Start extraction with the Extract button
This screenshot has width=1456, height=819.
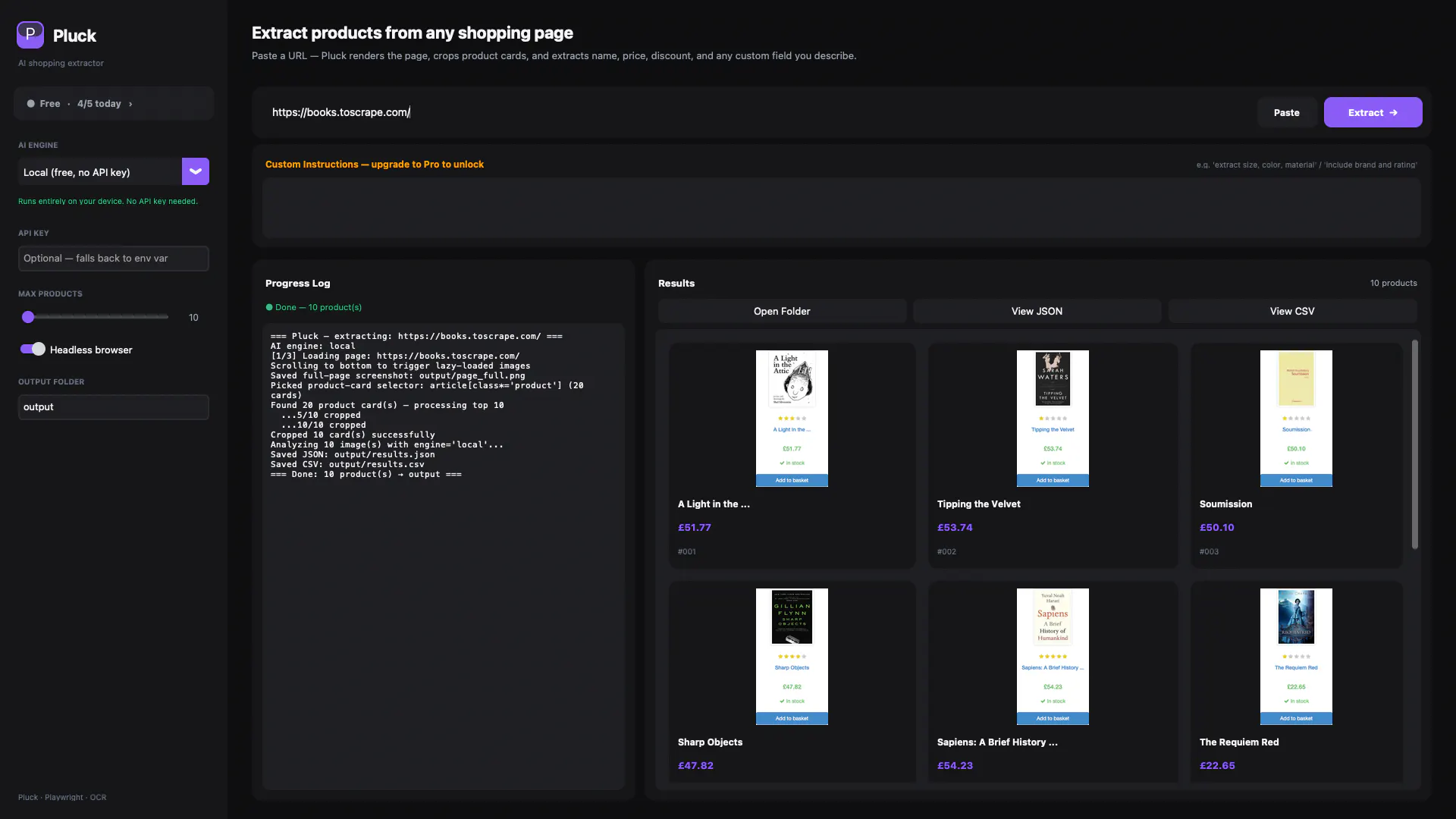click(1373, 112)
